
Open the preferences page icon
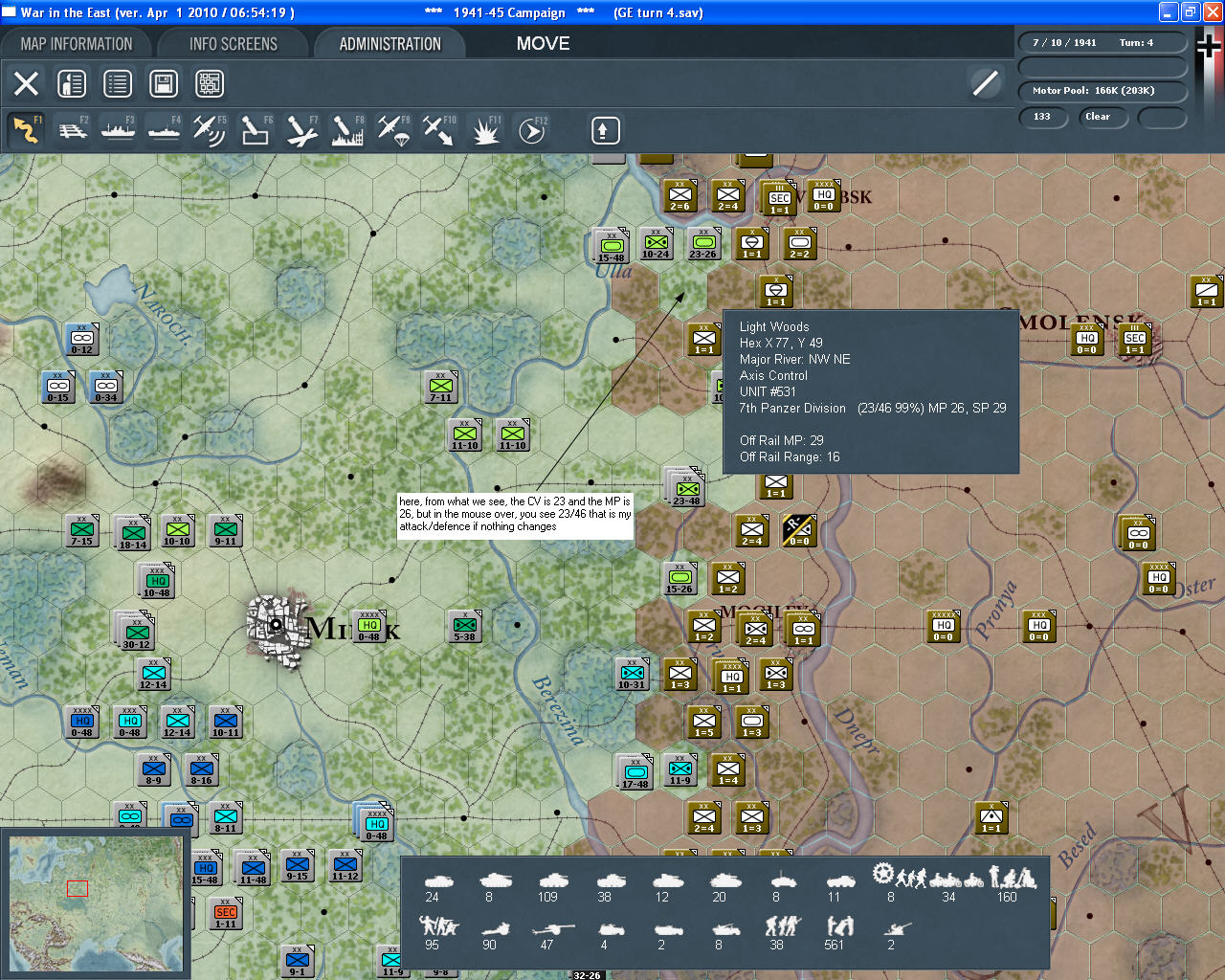(x=72, y=84)
